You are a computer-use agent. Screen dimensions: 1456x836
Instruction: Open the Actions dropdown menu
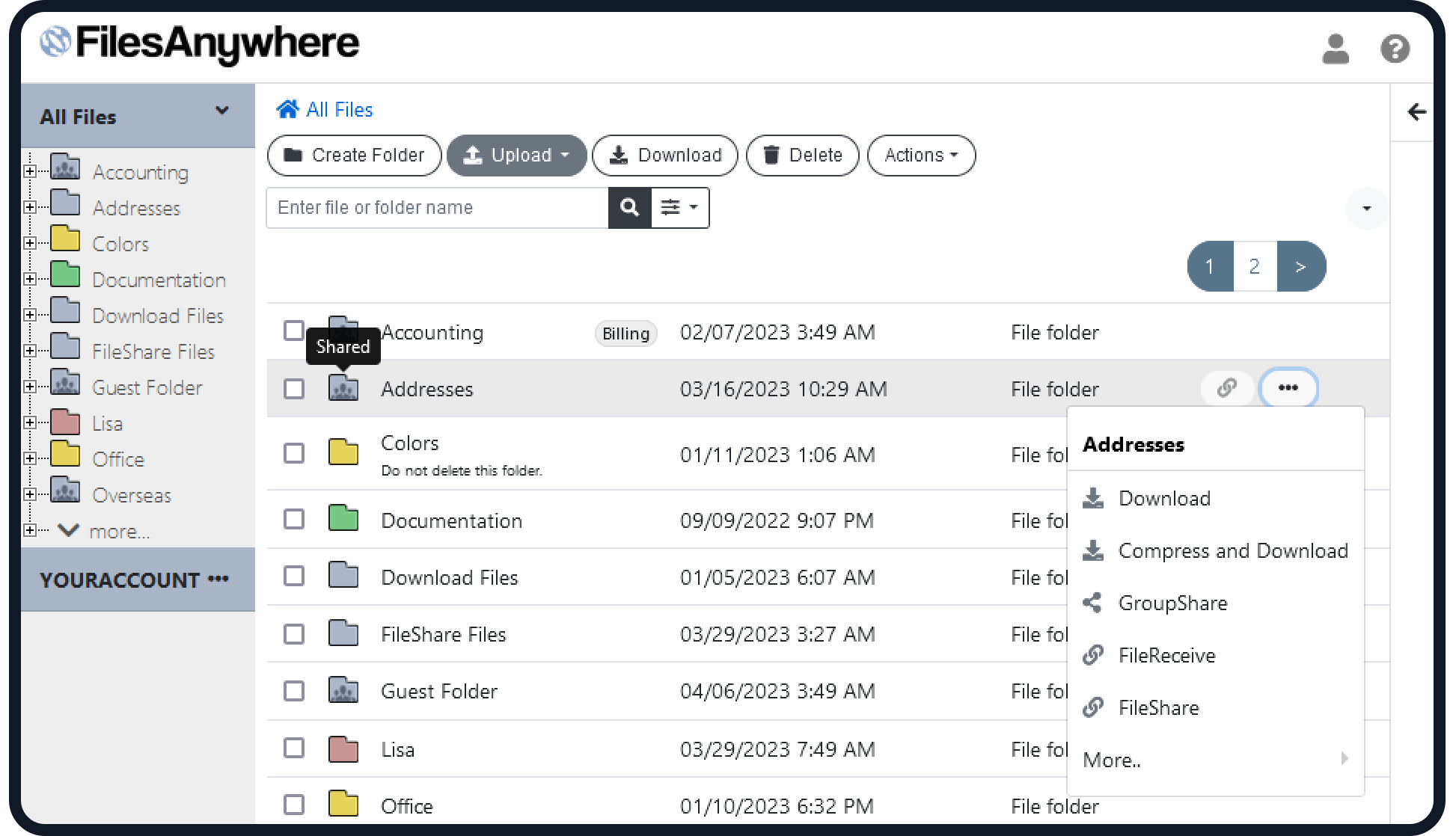[921, 156]
